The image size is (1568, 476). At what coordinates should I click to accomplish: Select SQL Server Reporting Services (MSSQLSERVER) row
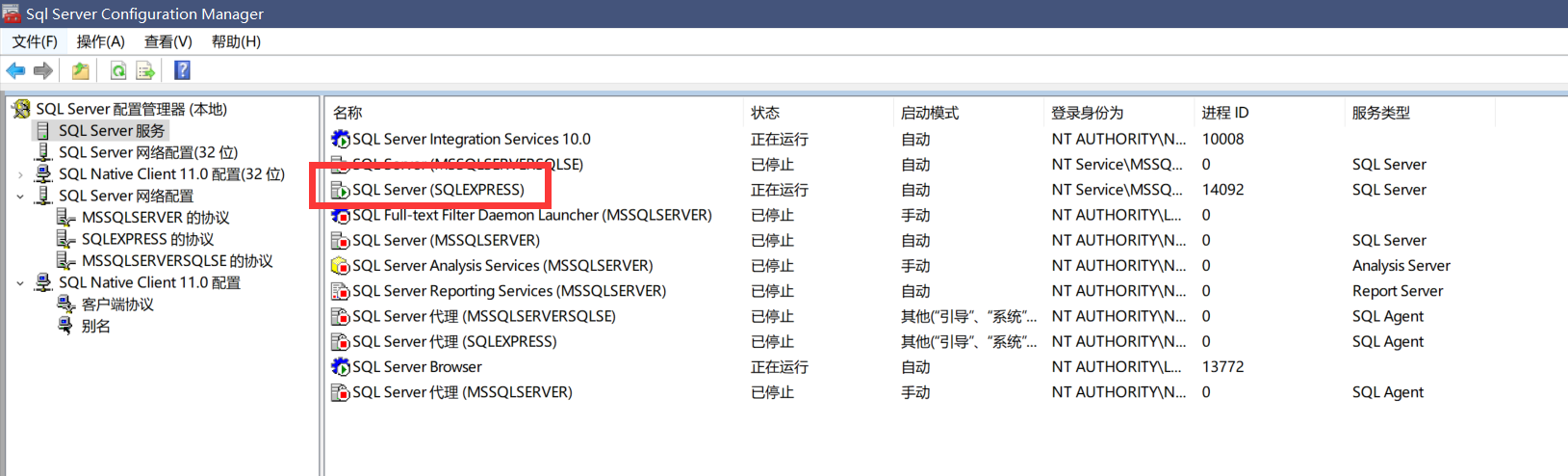(x=509, y=291)
